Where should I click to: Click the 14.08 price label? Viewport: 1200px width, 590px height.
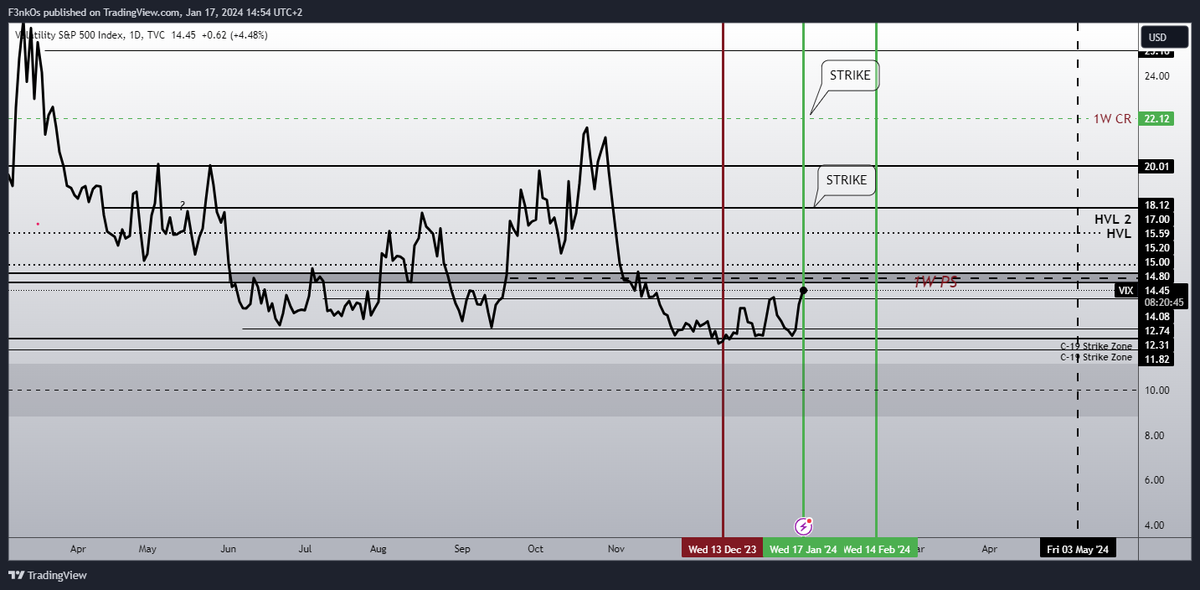coord(1158,316)
